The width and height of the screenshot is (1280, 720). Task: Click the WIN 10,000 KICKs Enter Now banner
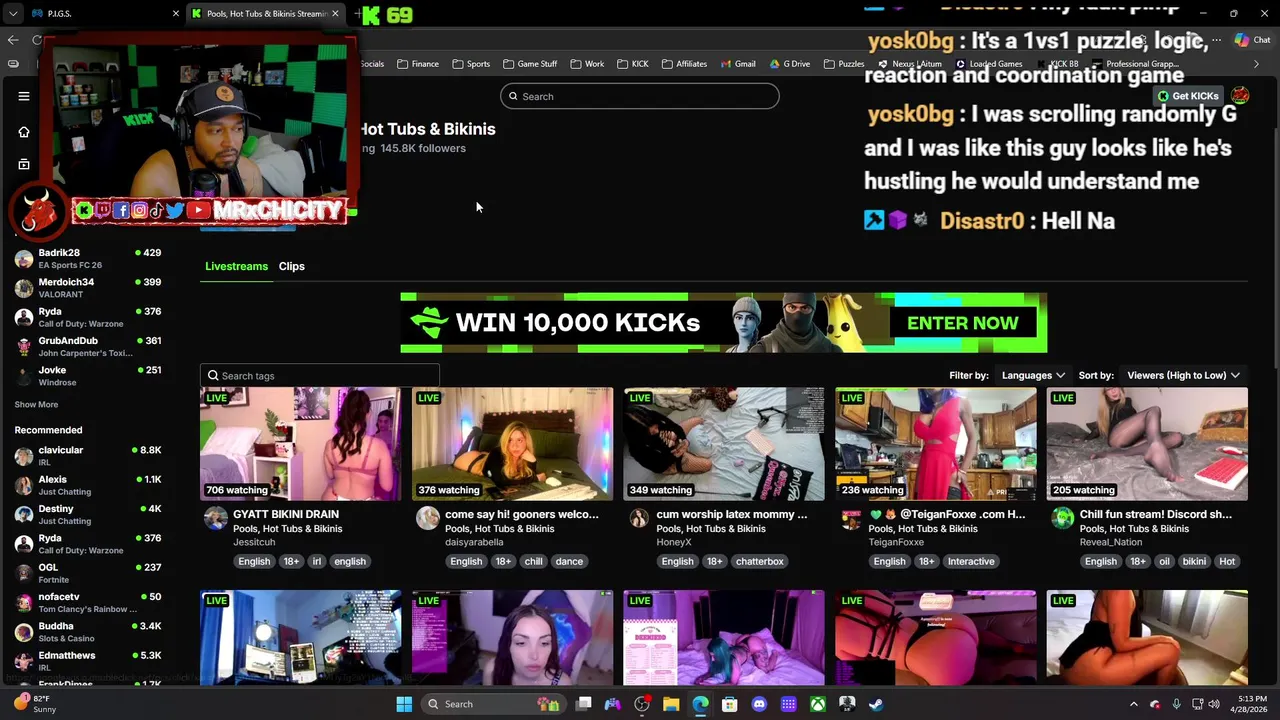tap(724, 323)
